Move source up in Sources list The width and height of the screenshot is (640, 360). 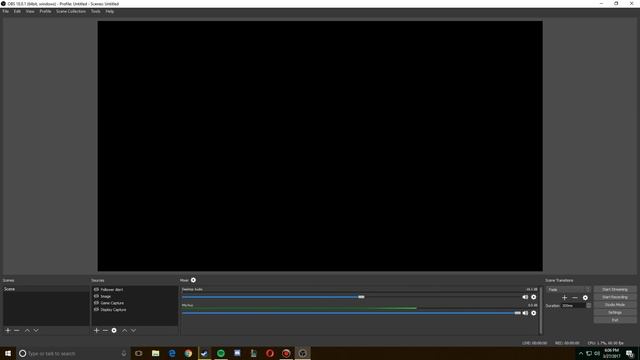point(124,330)
